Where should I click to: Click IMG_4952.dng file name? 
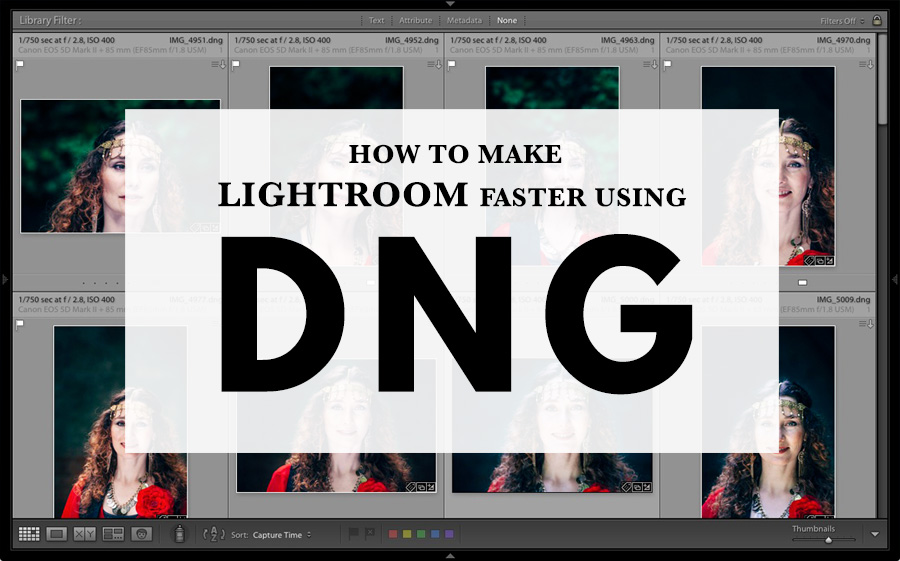[412, 40]
